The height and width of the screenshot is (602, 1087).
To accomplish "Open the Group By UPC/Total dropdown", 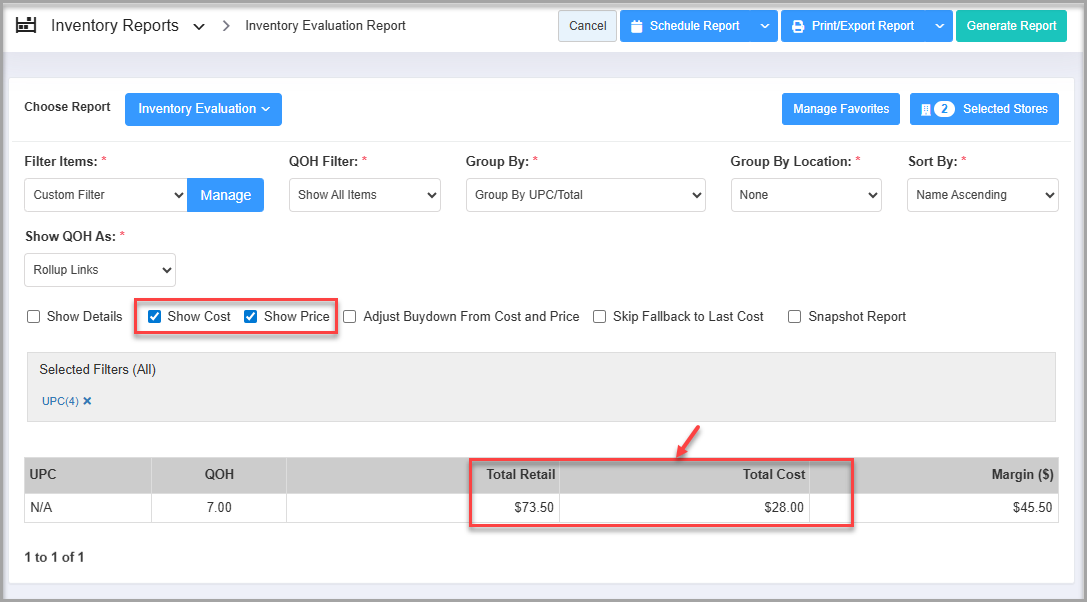I will click(x=585, y=195).
